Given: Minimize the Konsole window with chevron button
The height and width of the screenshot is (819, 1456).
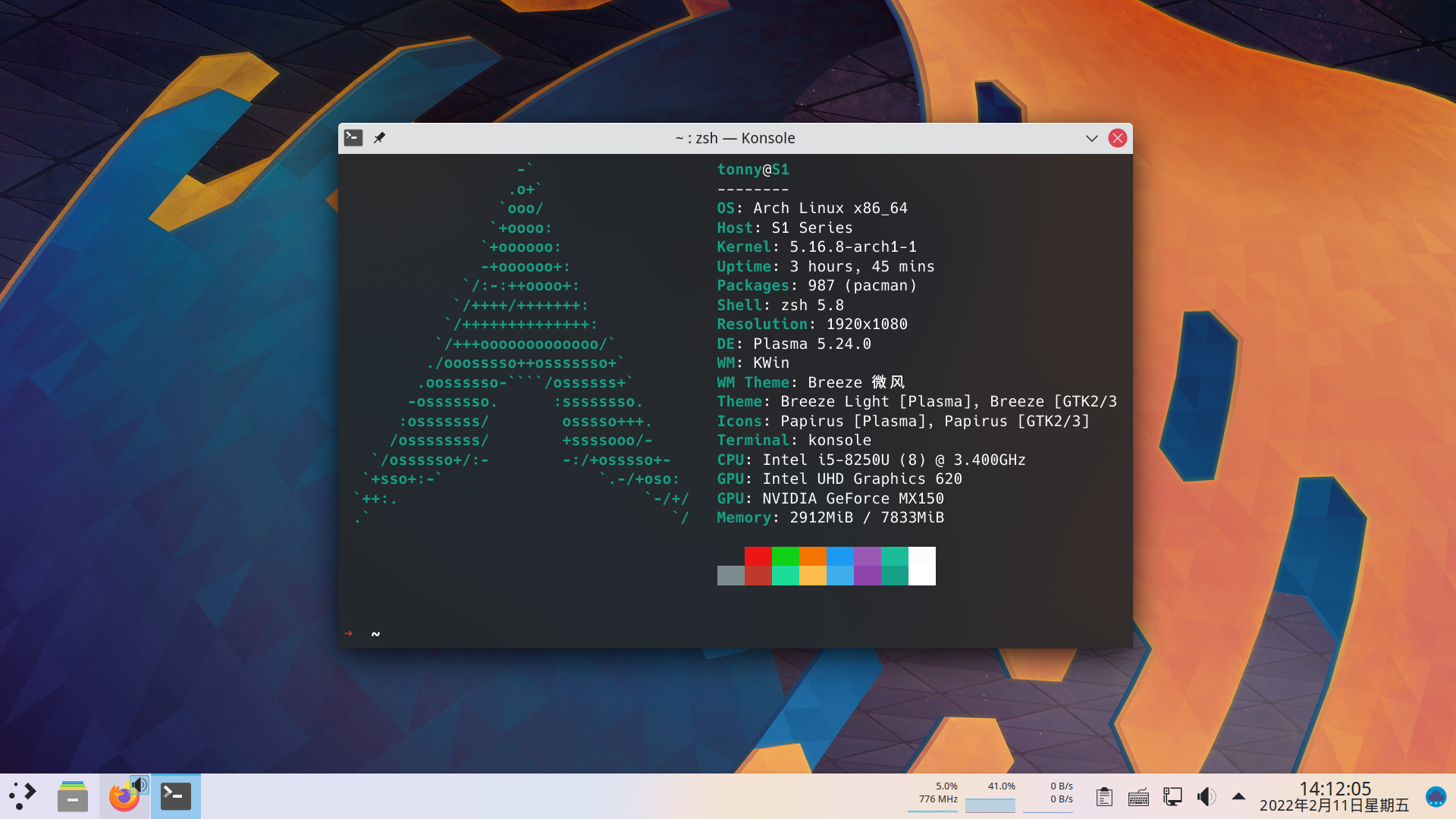Looking at the screenshot, I should [x=1092, y=138].
